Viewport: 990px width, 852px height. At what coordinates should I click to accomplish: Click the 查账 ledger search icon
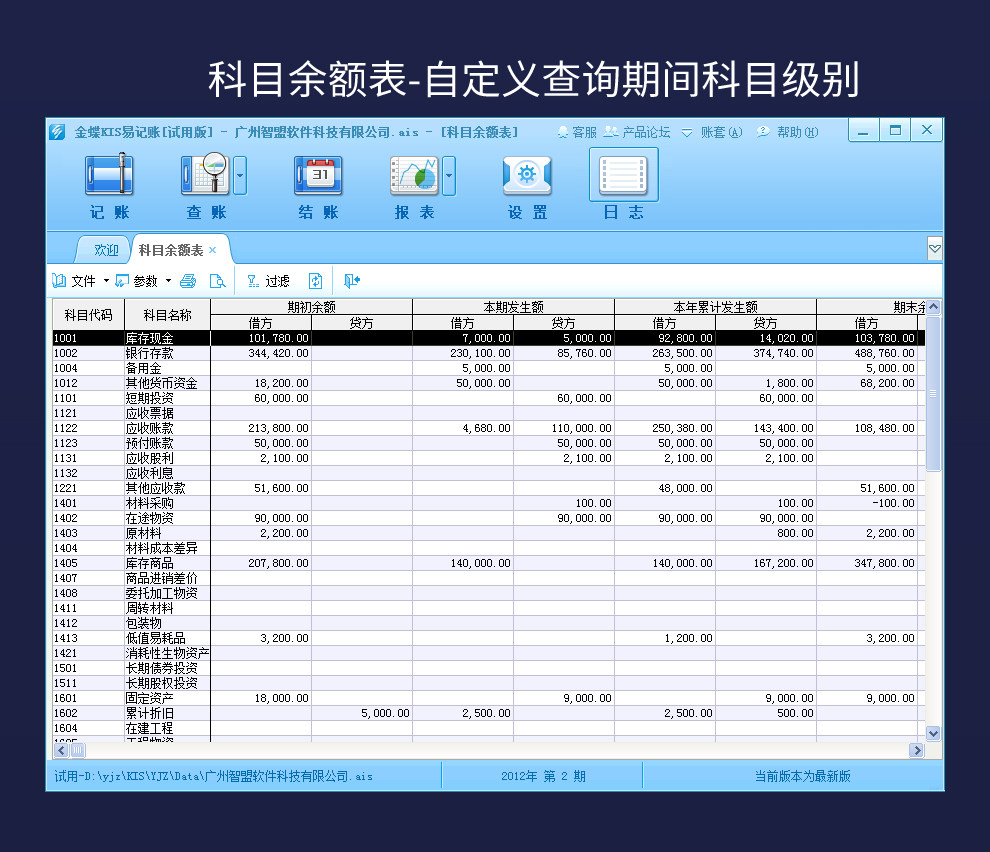tap(206, 174)
